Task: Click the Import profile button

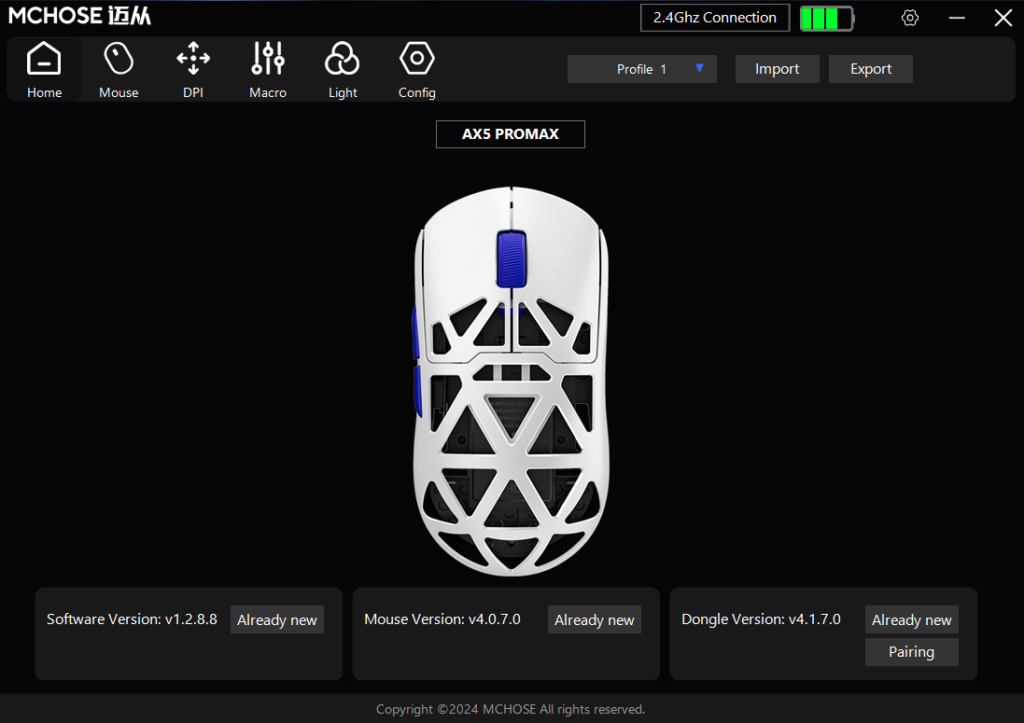Action: [777, 69]
